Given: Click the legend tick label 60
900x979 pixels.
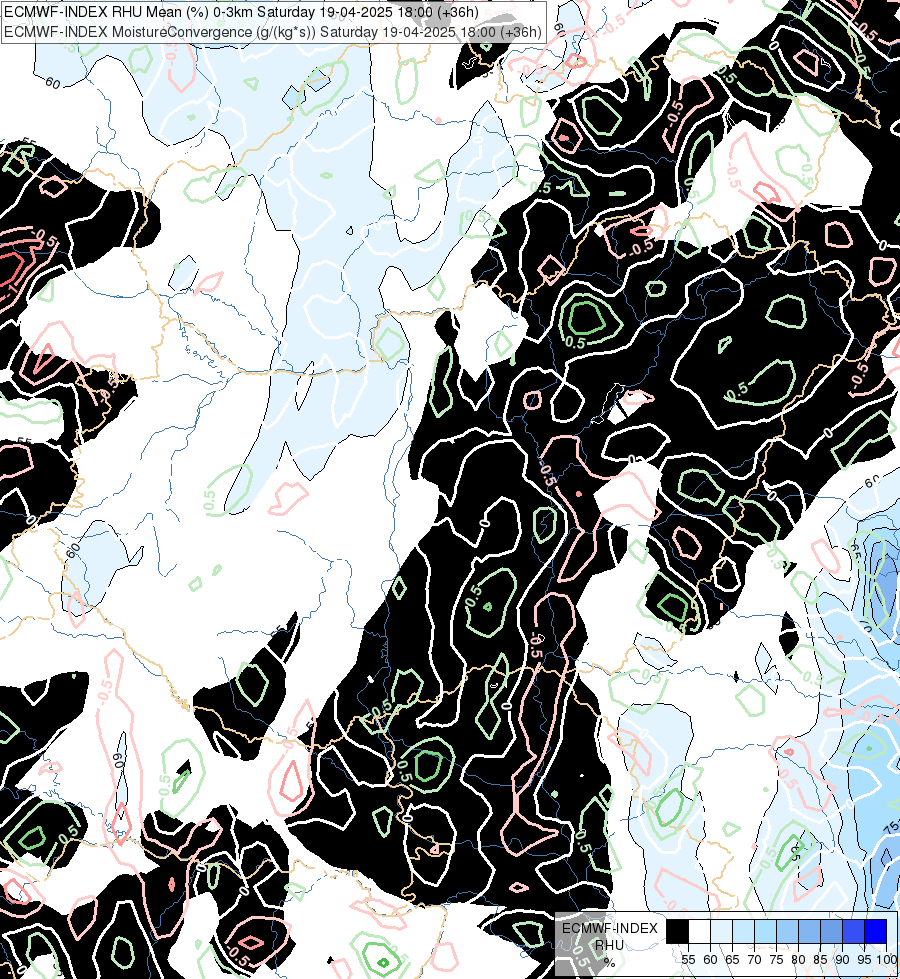Looking at the screenshot, I should pos(710,960).
